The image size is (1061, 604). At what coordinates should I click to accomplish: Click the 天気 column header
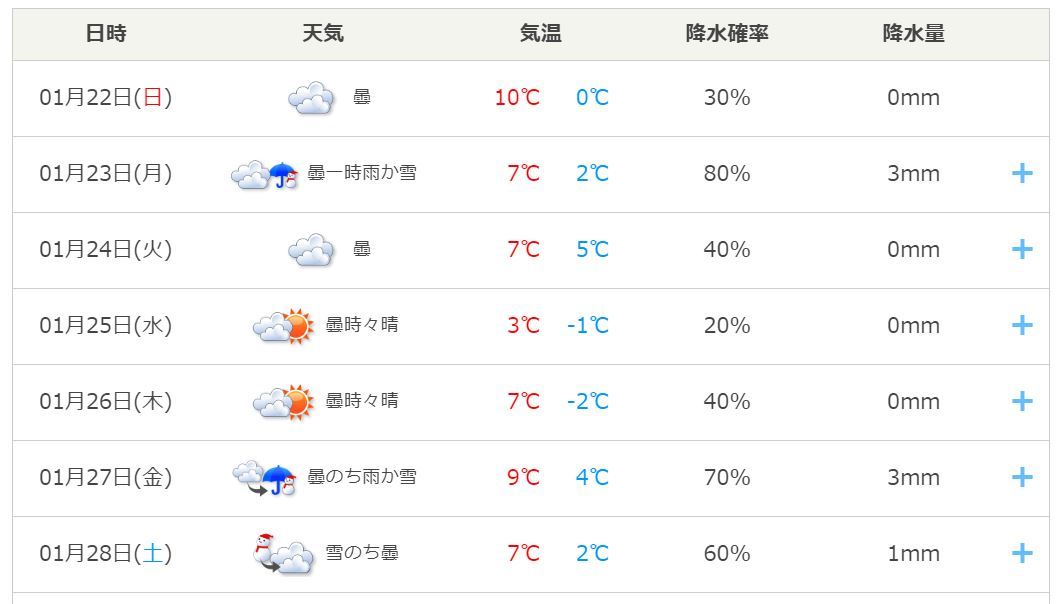(x=323, y=34)
